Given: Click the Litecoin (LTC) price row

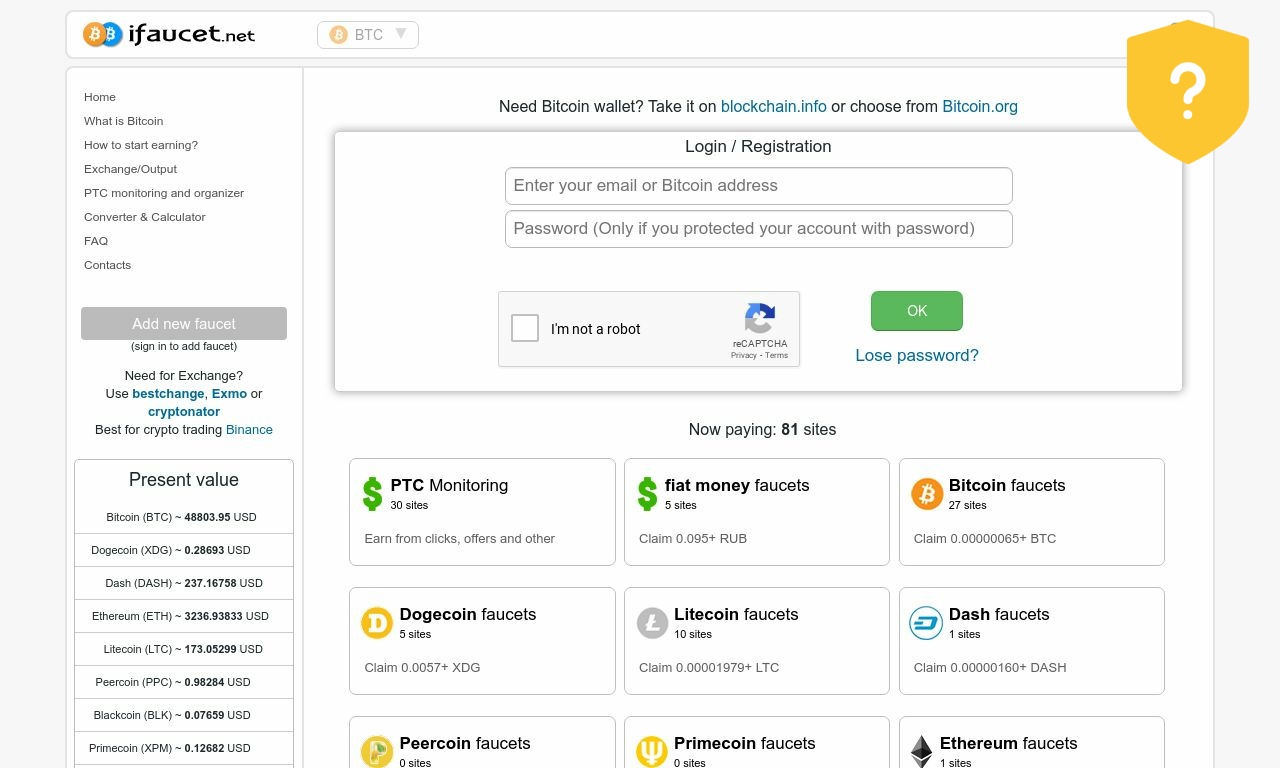Looking at the screenshot, I should tap(184, 649).
